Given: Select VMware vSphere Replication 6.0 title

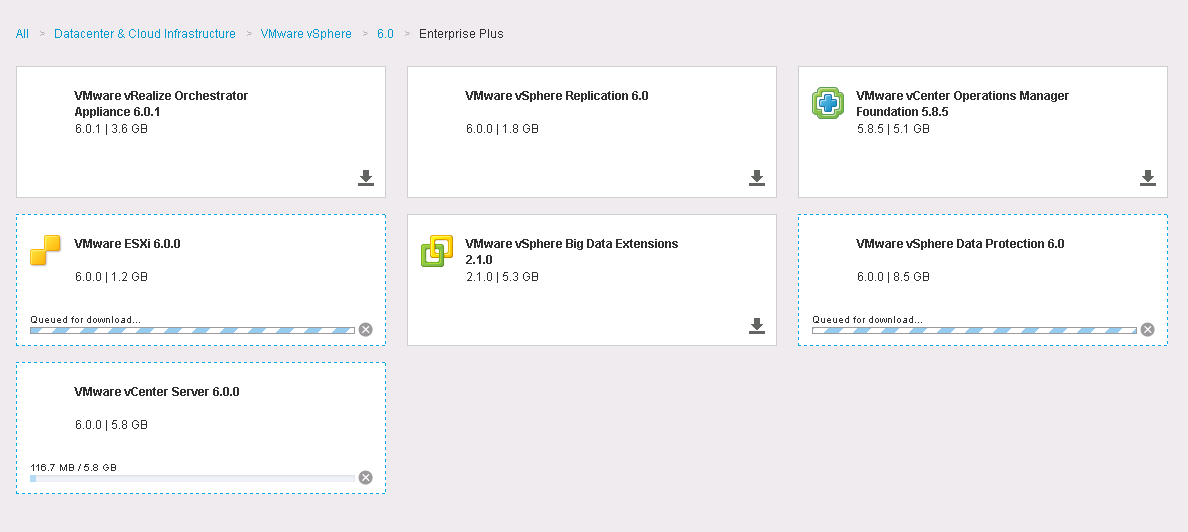Looking at the screenshot, I should [x=557, y=95].
